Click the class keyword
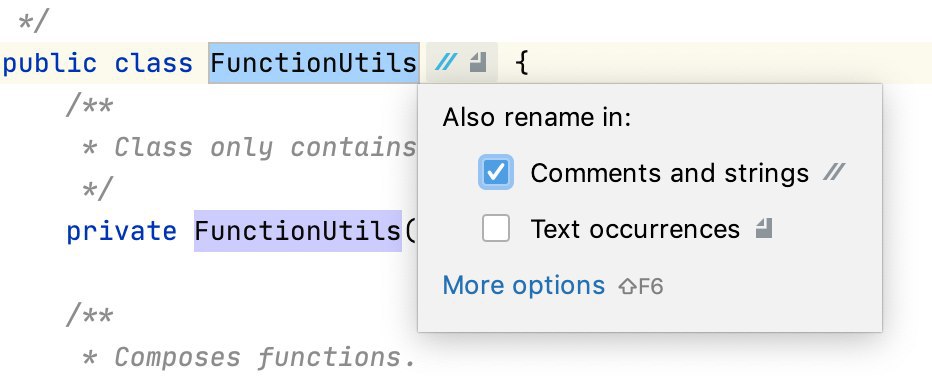Image resolution: width=932 pixels, height=376 pixels. click(x=153, y=62)
